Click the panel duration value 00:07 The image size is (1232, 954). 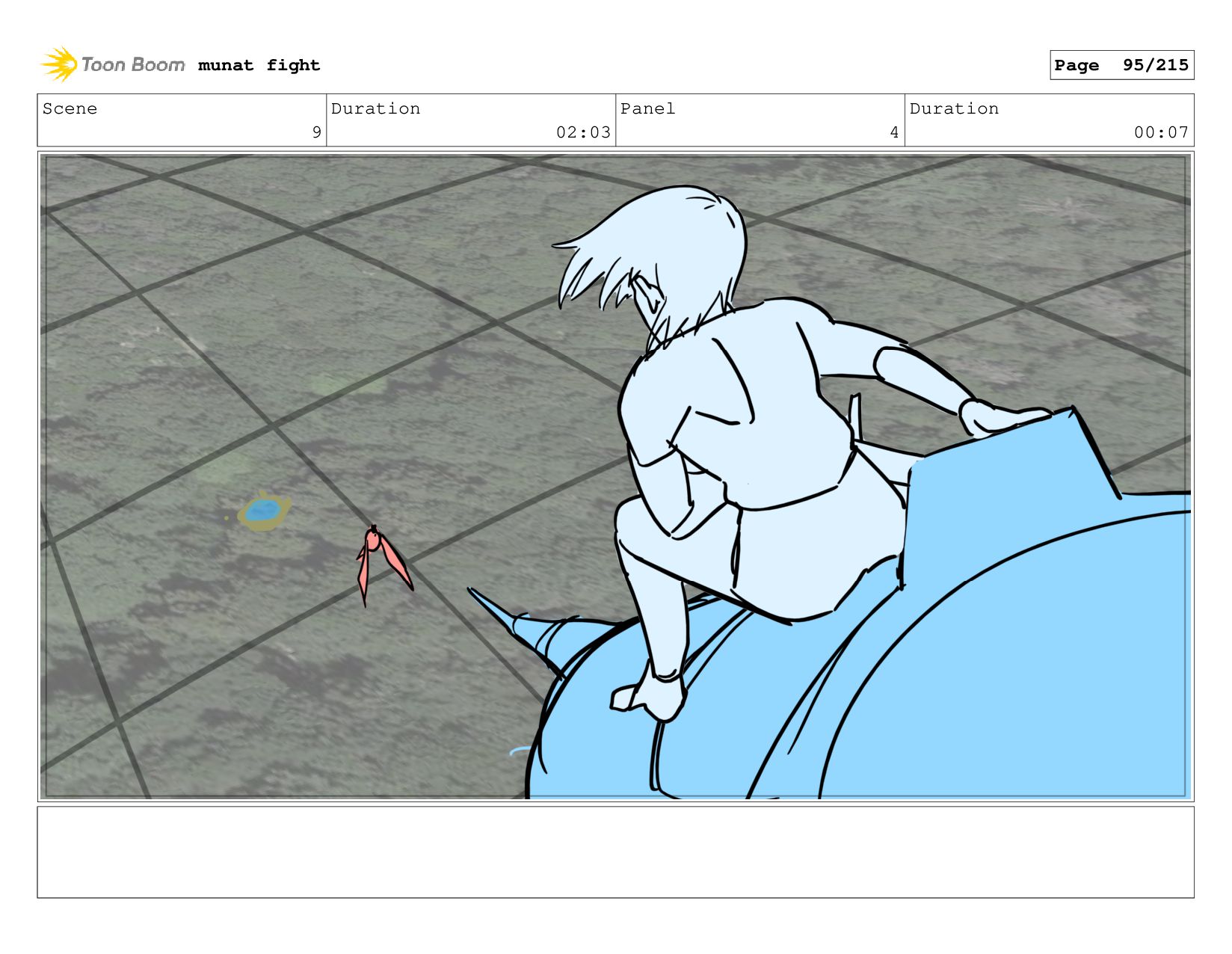(x=1161, y=132)
